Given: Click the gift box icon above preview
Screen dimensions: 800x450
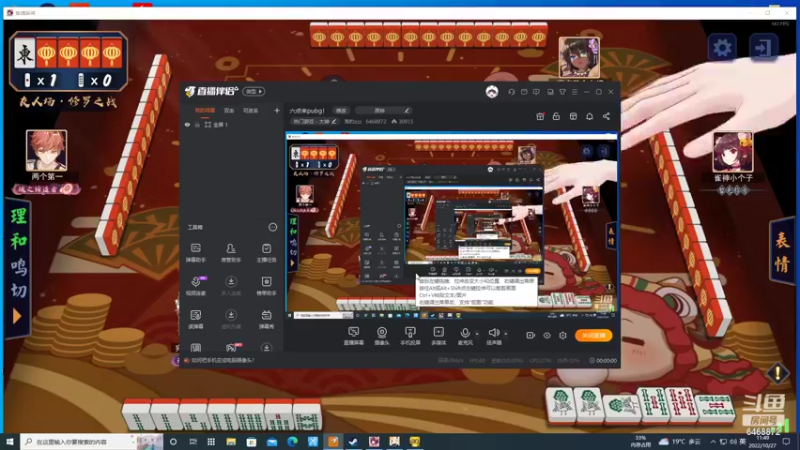Looking at the screenshot, I should 540,116.
